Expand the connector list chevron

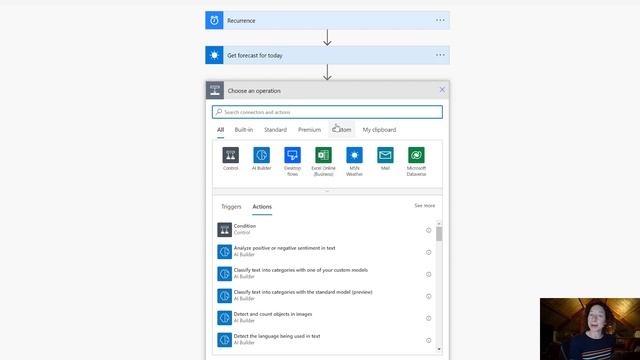coord(327,191)
